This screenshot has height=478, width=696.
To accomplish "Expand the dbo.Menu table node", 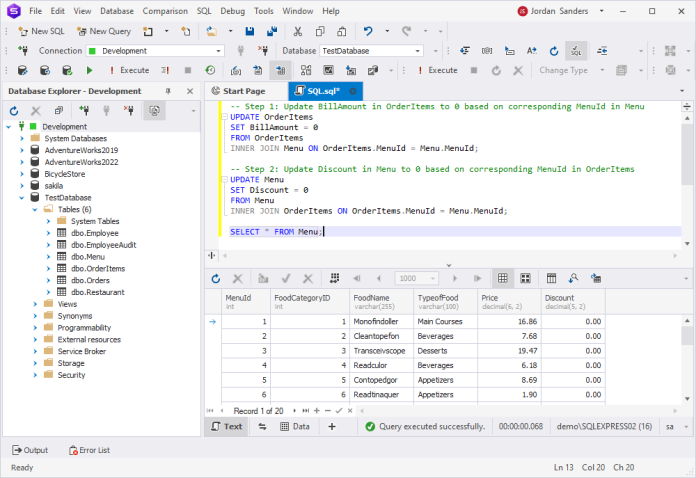I will pyautogui.click(x=47, y=256).
